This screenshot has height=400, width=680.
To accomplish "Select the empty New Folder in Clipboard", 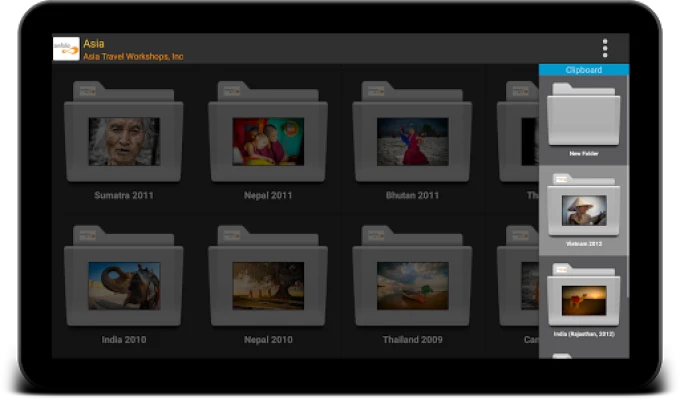I will coord(583,116).
